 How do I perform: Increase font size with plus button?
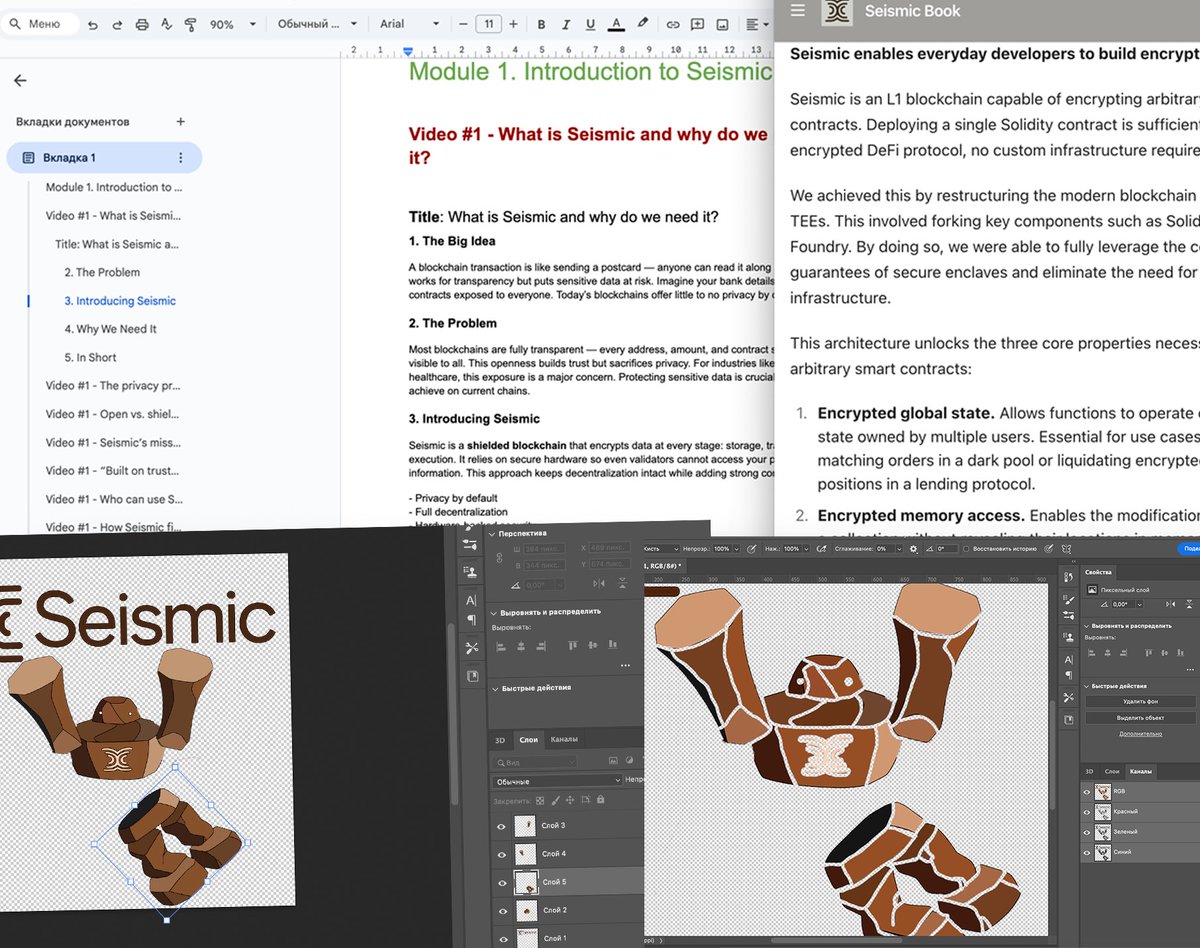(513, 24)
